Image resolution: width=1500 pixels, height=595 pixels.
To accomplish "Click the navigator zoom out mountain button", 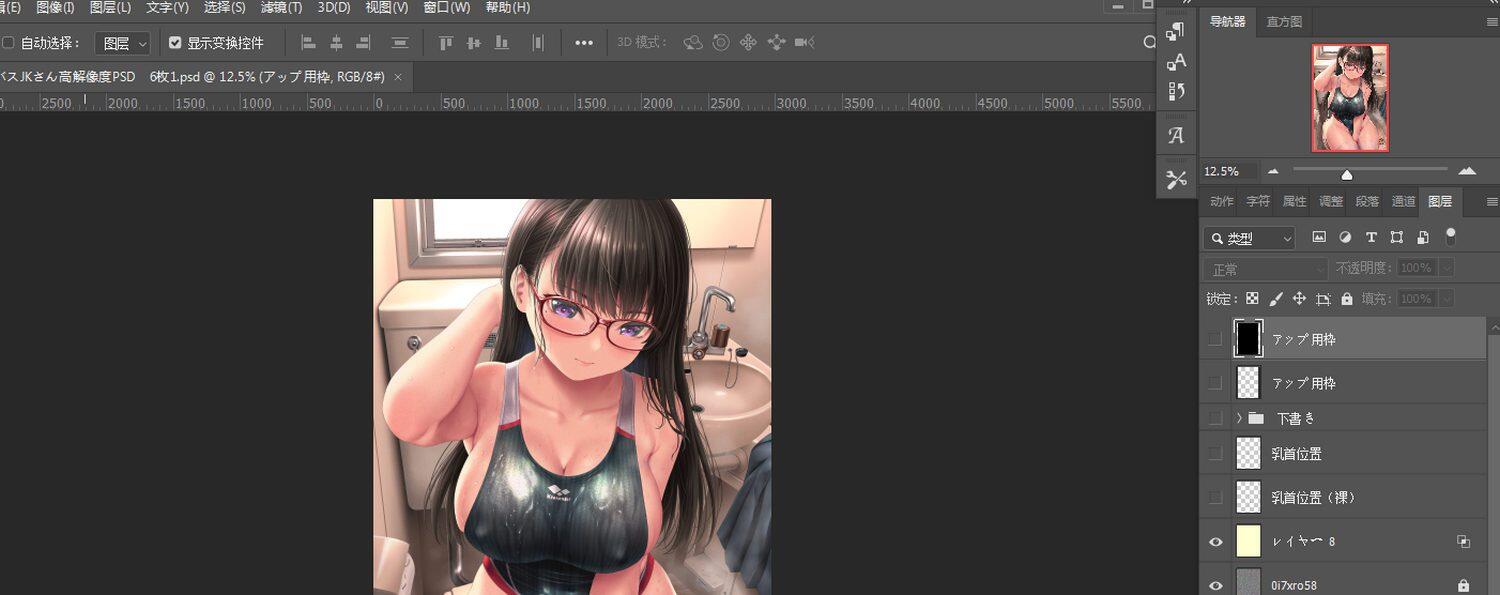I will click(1273, 172).
